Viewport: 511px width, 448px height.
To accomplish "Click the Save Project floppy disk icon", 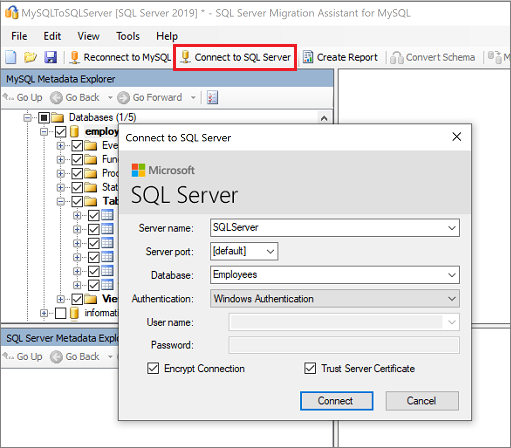I will (51, 57).
